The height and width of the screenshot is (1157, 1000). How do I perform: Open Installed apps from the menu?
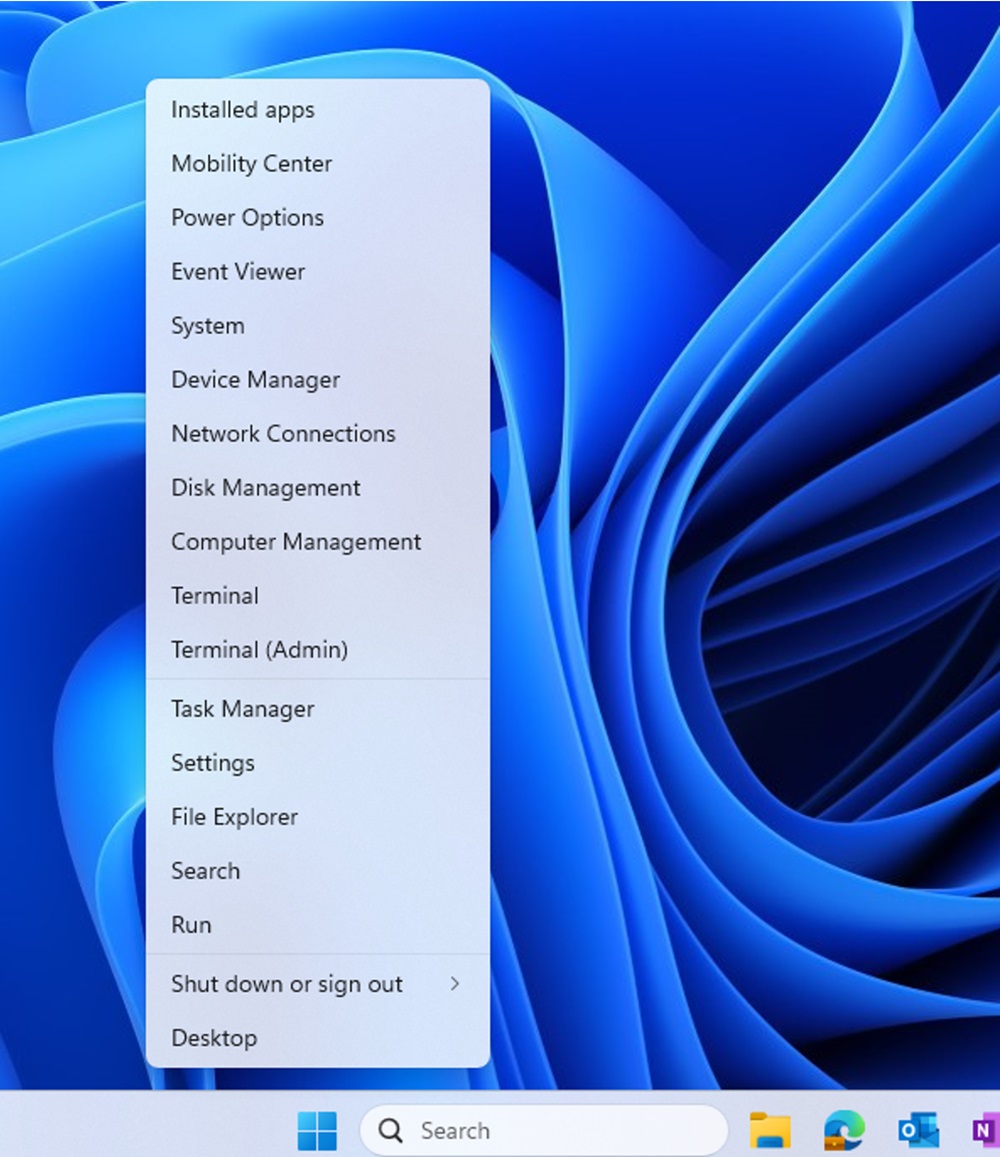click(x=243, y=110)
